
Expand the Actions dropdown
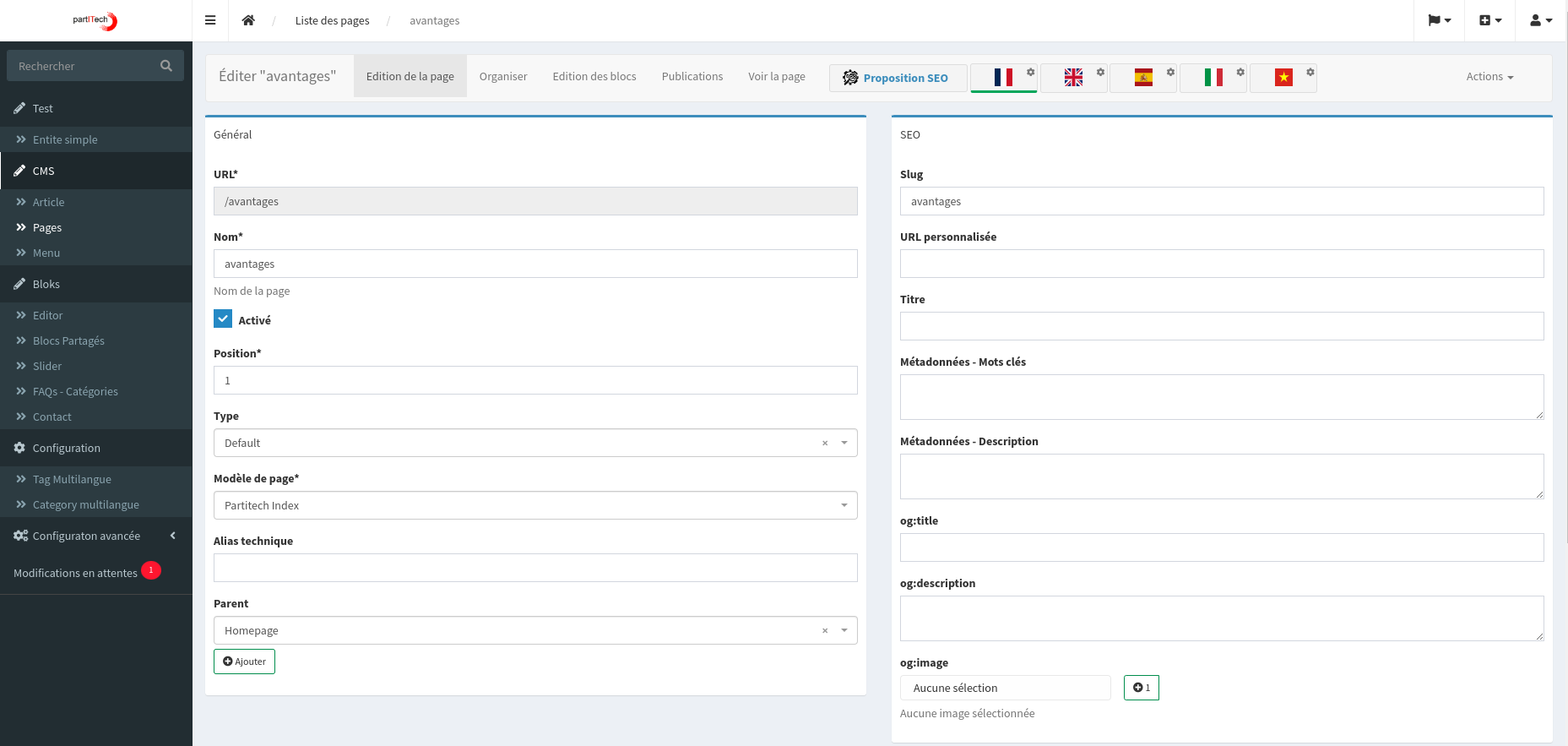(1489, 77)
